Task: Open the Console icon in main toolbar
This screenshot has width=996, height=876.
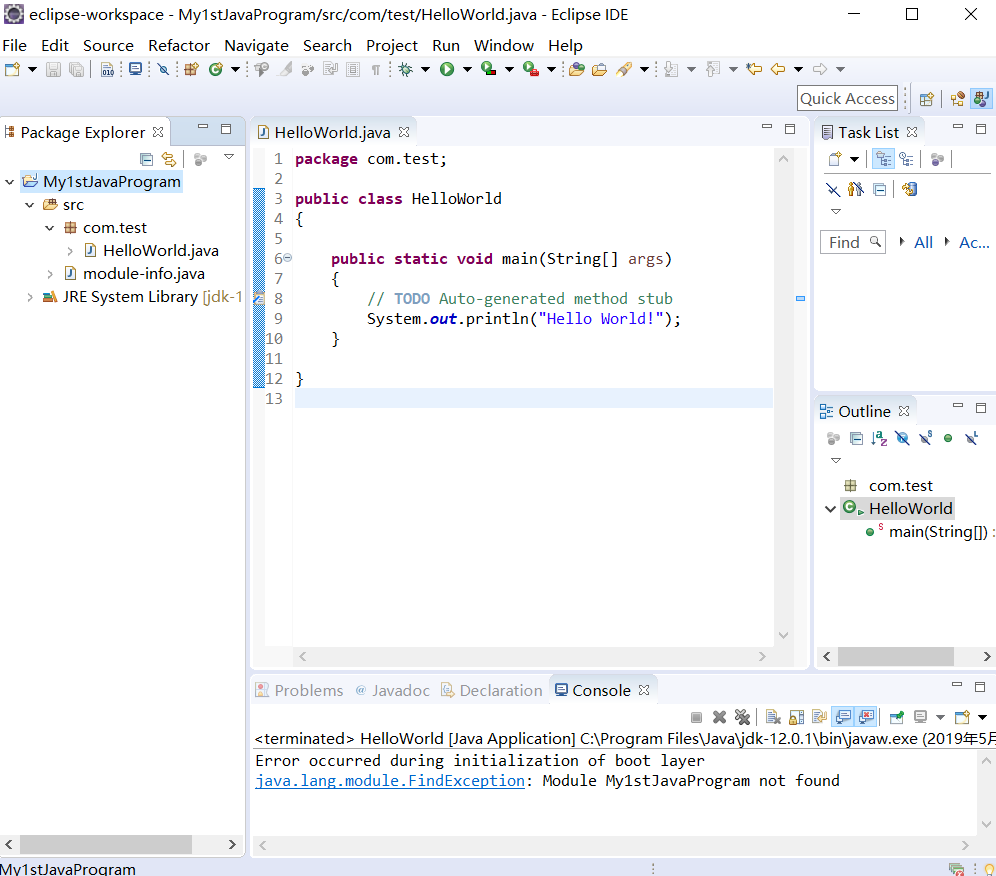Action: point(135,69)
